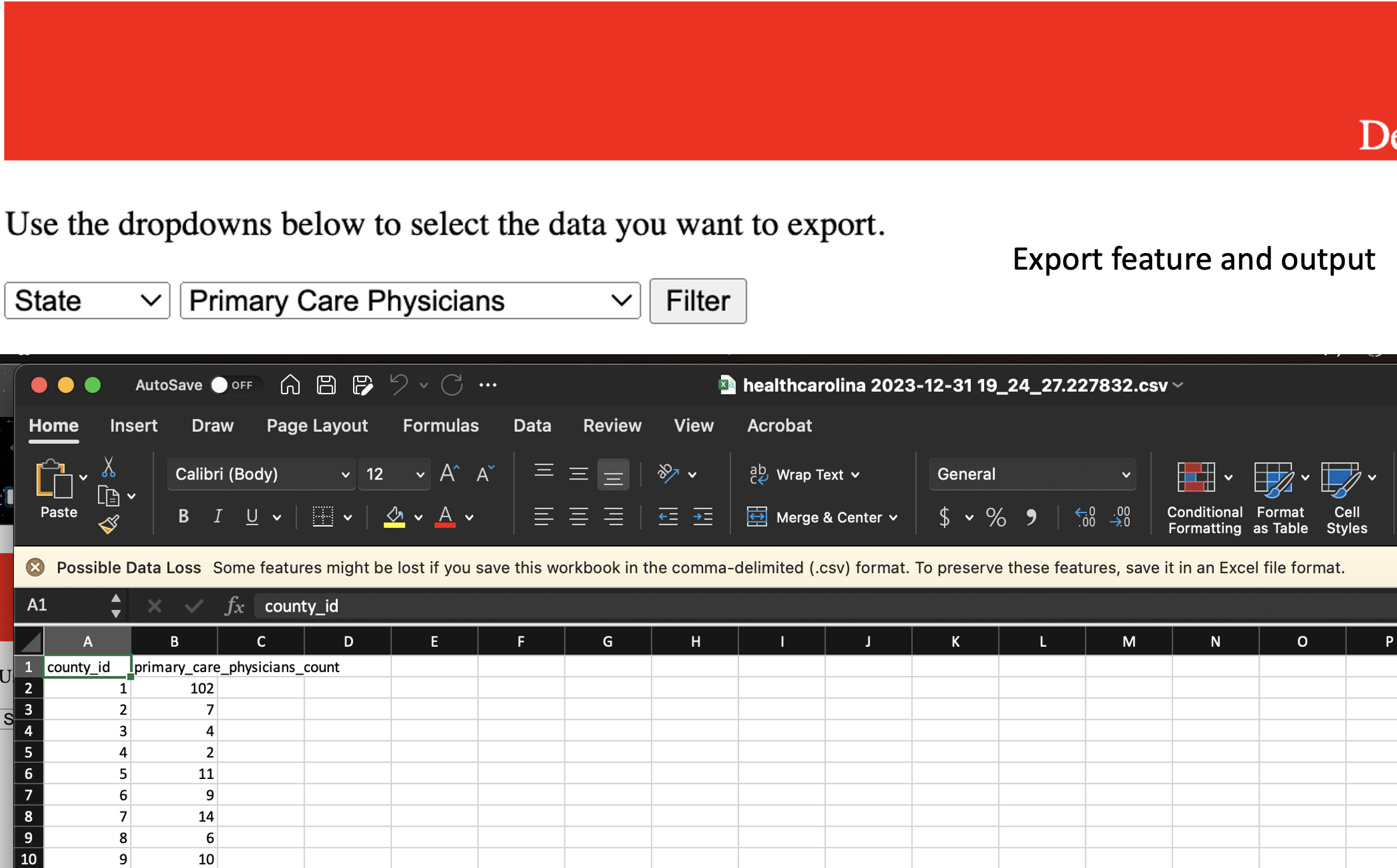Open the Primary Care Physicians dropdown
Viewport: 1397px width, 868px height.
[x=409, y=300]
